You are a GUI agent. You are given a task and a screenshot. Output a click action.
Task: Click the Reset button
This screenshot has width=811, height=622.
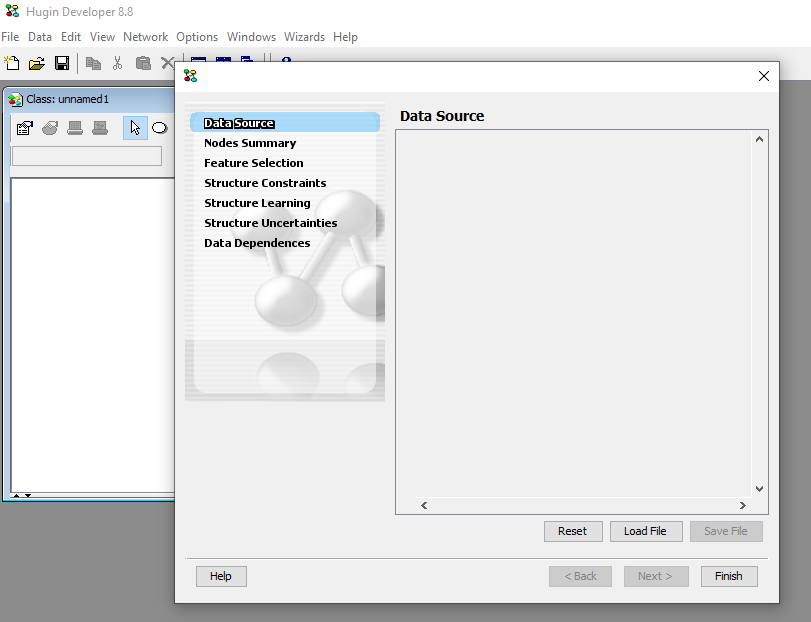pyautogui.click(x=573, y=532)
